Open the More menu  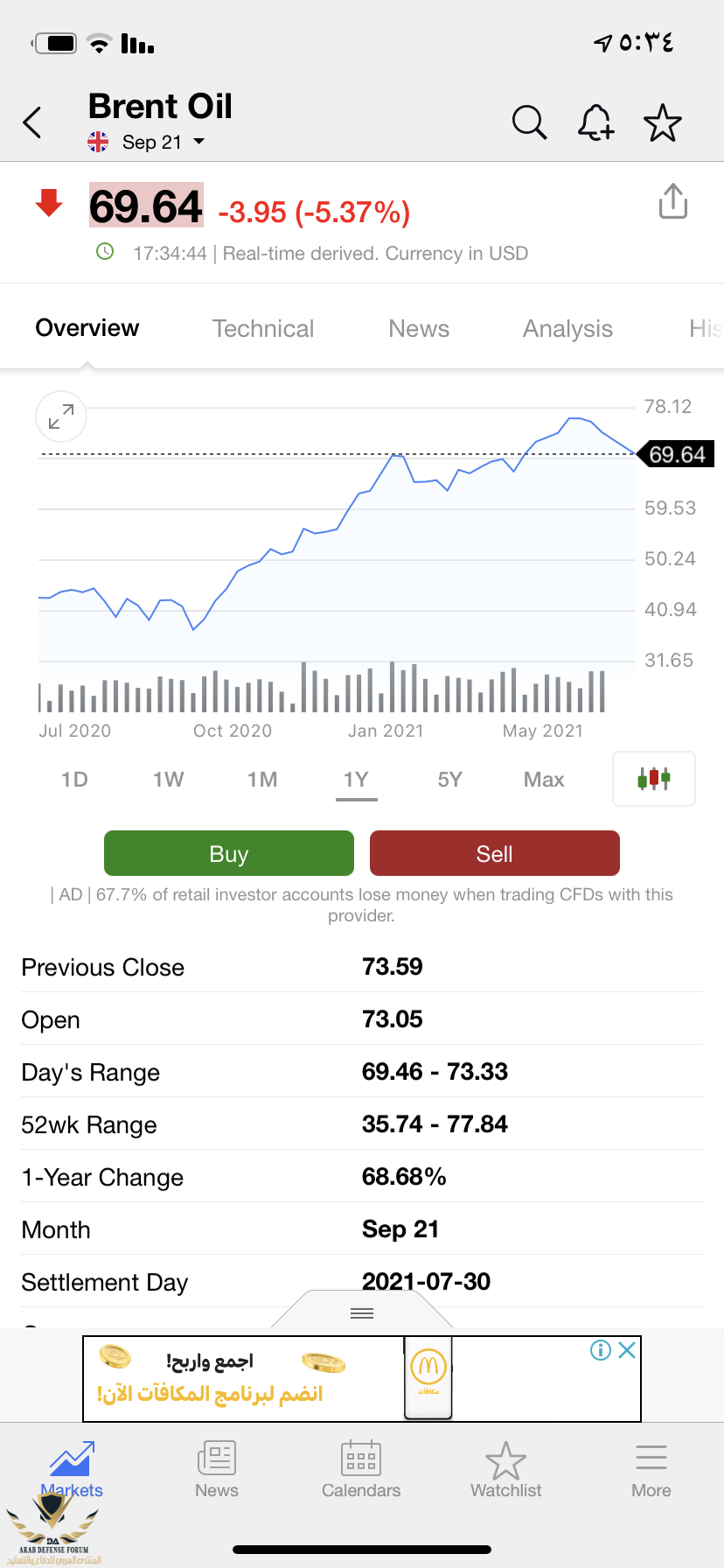pos(651,1470)
